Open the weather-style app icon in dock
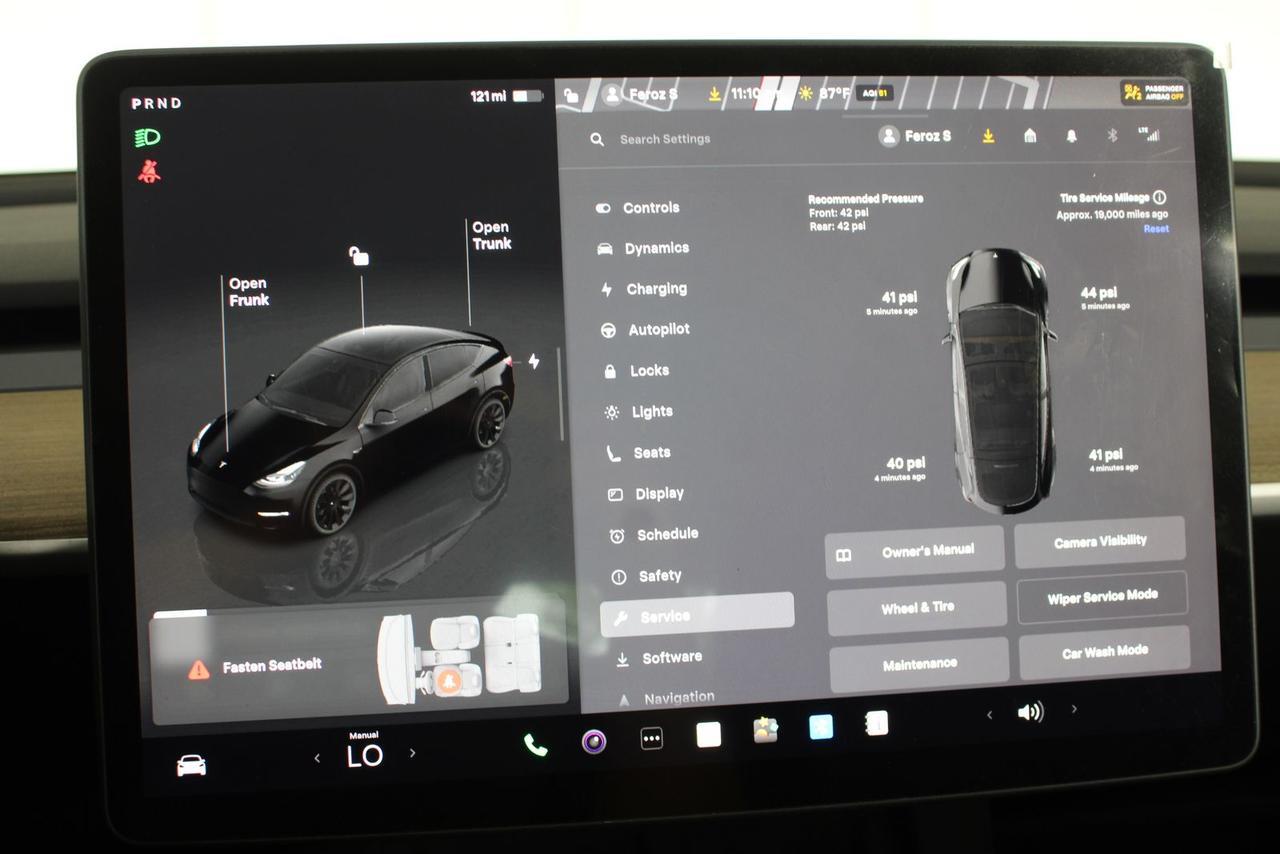The height and width of the screenshot is (854, 1280). (x=766, y=730)
